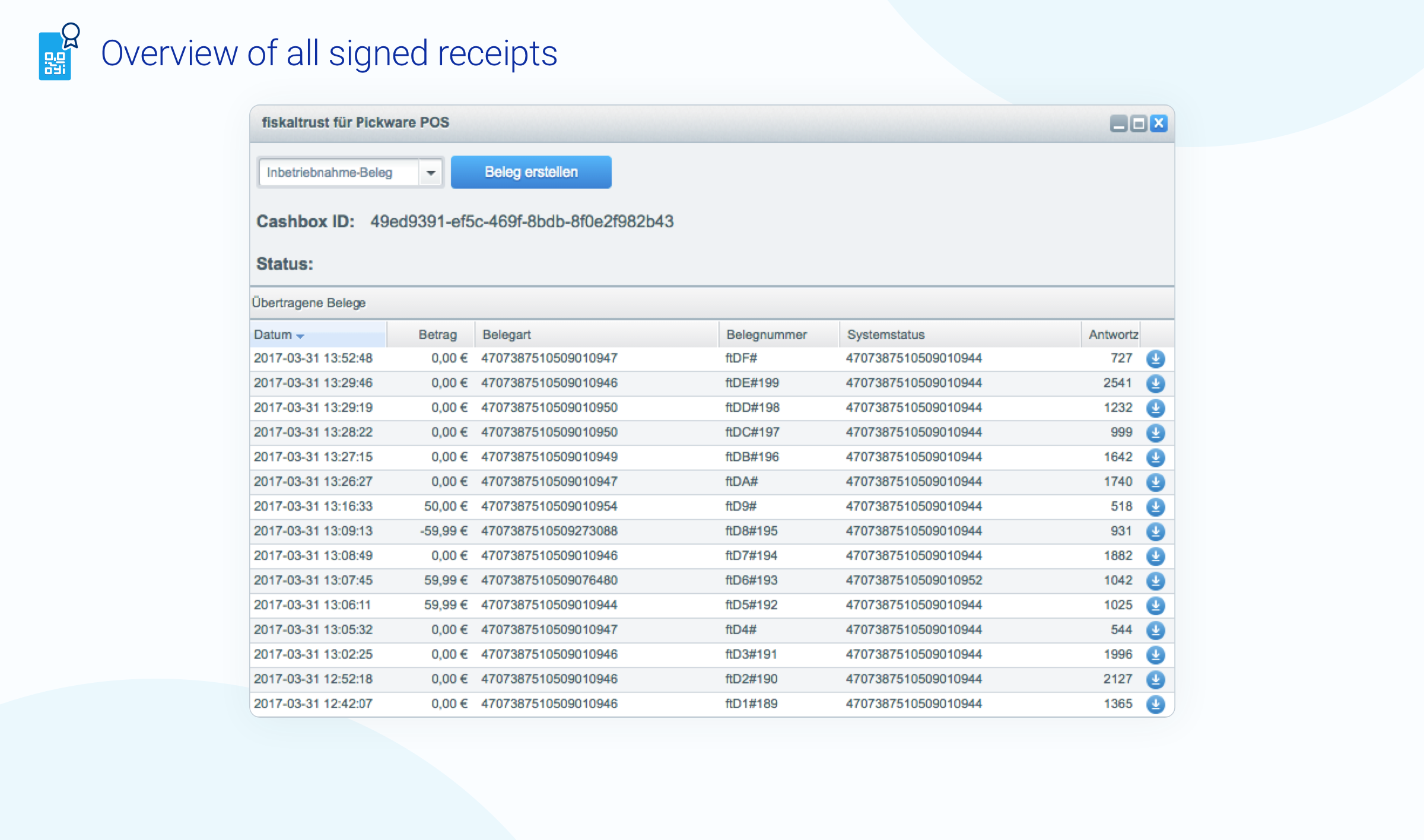
Task: Download receipt ftD1#189
Action: tap(1155, 704)
